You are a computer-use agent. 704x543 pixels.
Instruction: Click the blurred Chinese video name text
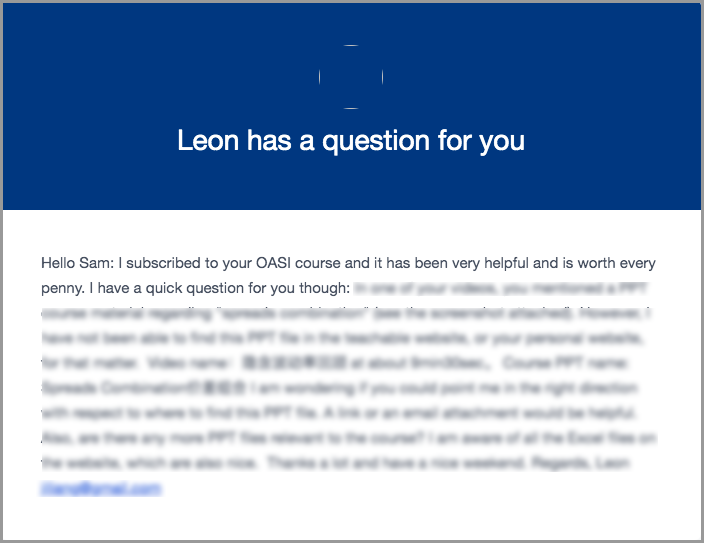(294, 362)
